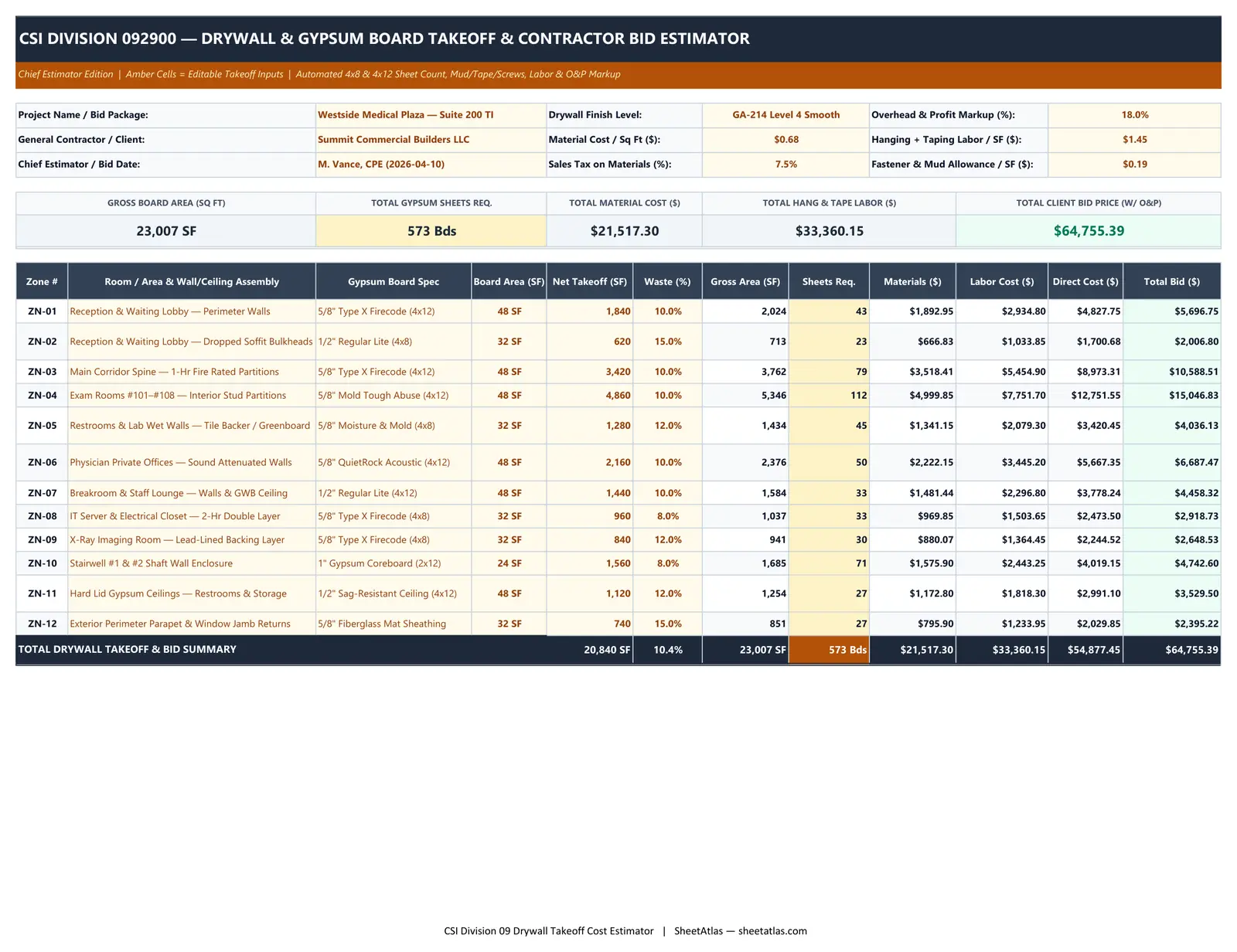Click the 'Total Bid ($)' column header
The width and height of the screenshot is (1237, 952).
(x=1172, y=282)
